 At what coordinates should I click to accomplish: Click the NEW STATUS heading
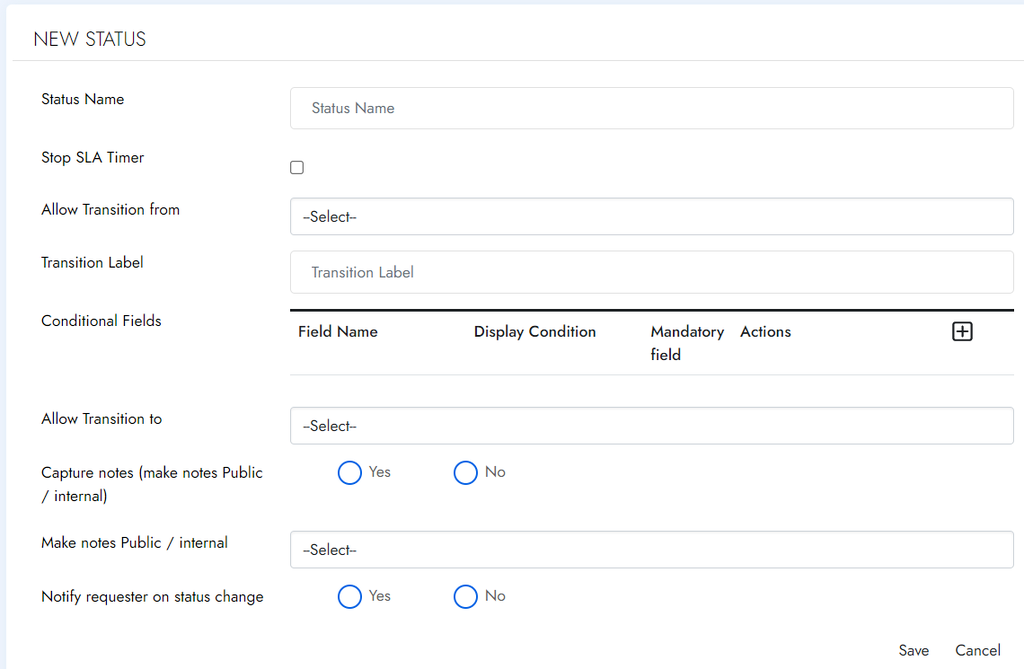[90, 39]
